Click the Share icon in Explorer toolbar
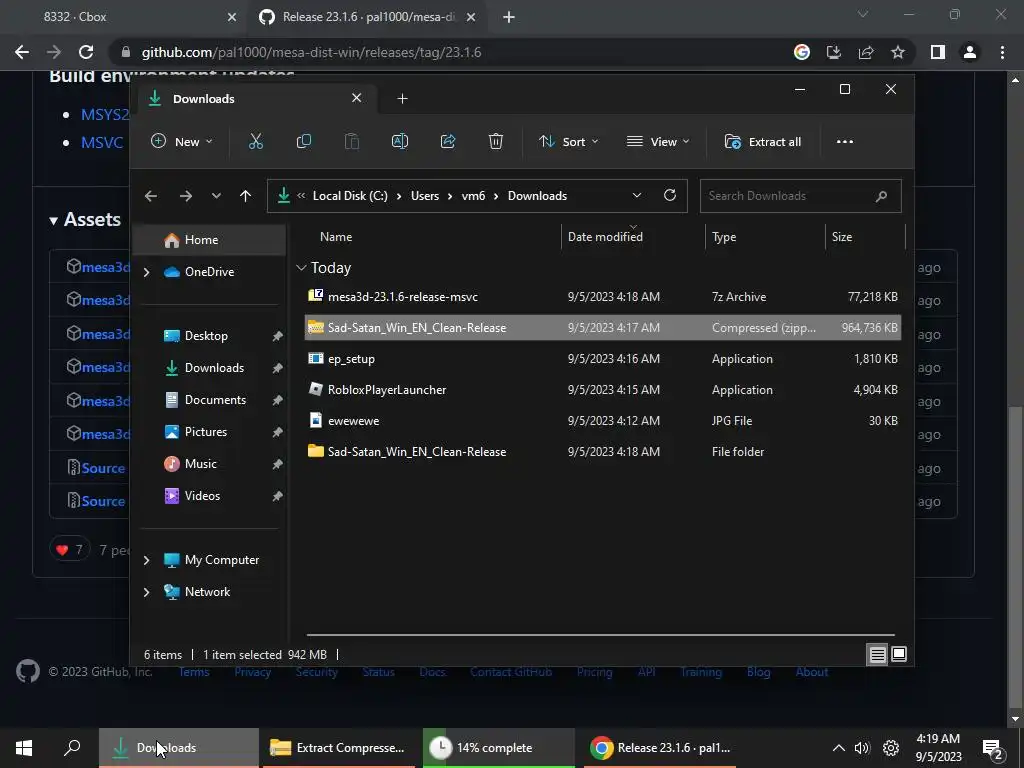1024x768 pixels. point(448,142)
